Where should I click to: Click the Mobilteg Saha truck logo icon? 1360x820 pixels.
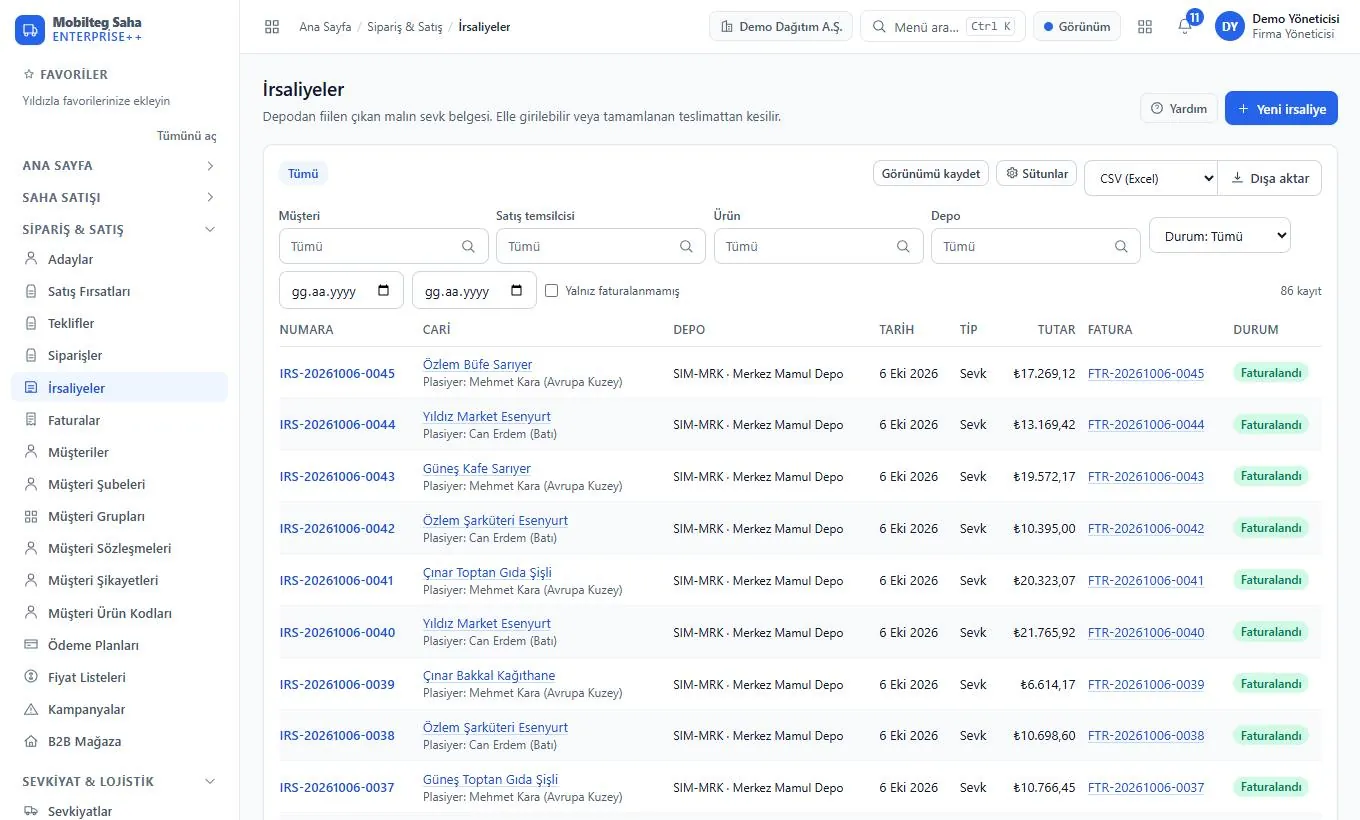click(30, 29)
